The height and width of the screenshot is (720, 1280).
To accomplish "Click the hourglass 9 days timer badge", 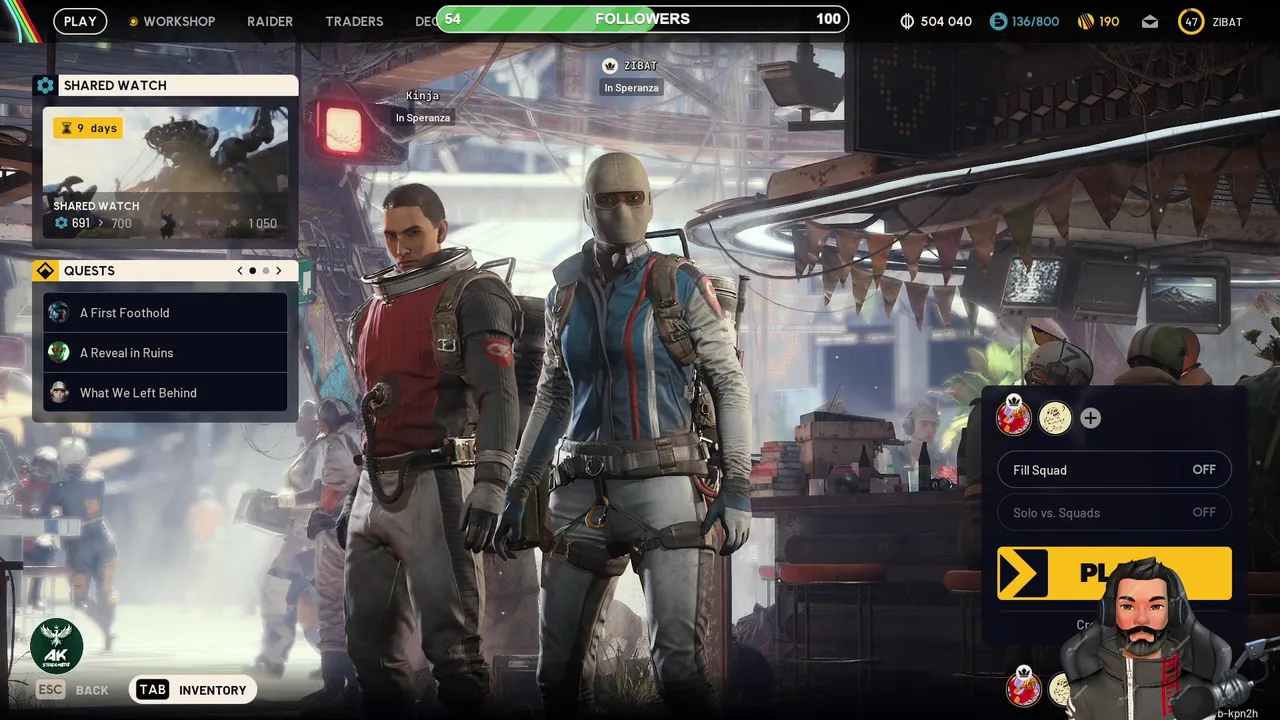I will click(x=88, y=128).
